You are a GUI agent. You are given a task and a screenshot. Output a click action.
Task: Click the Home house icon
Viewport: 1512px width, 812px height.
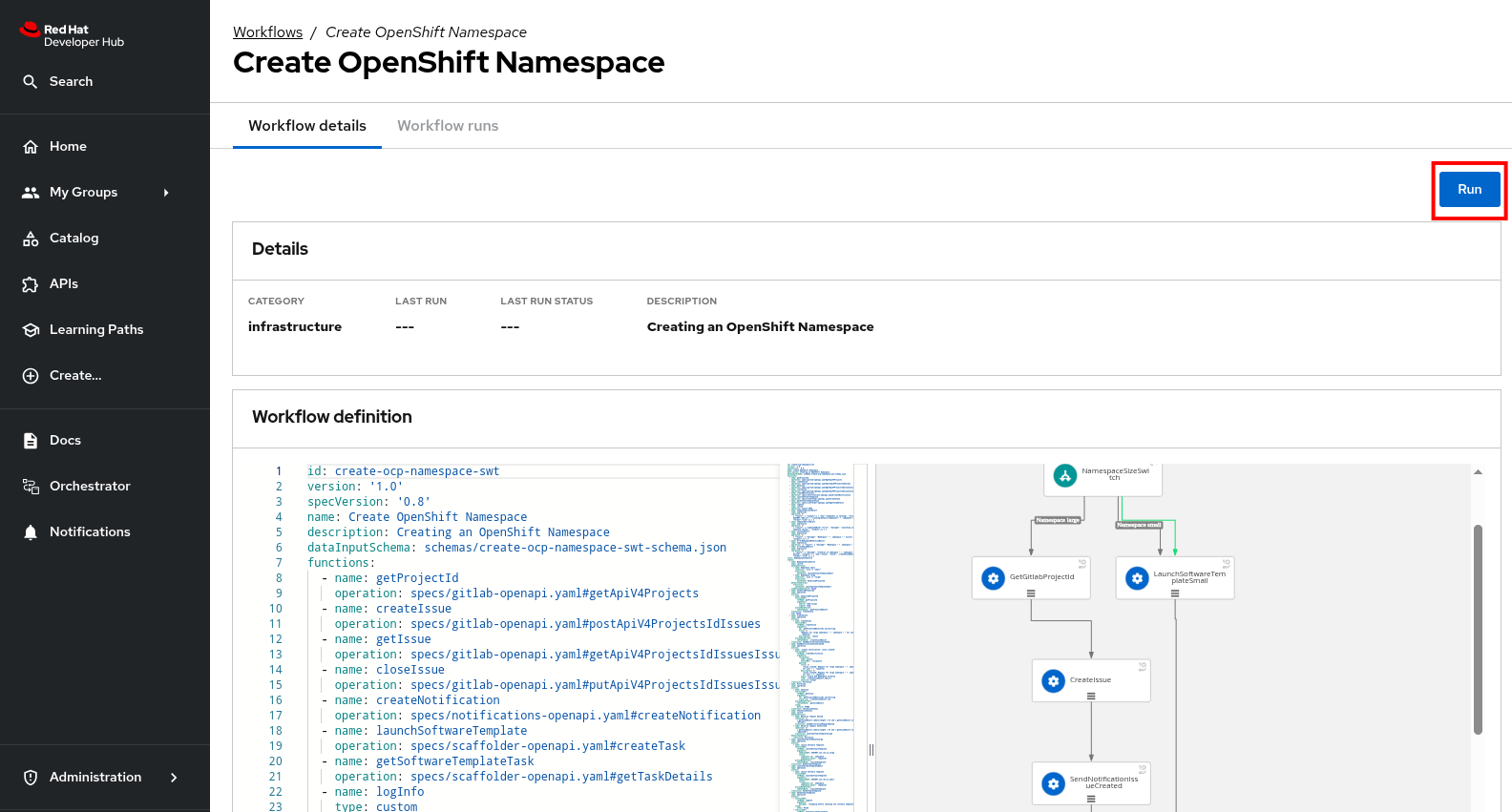tap(31, 147)
